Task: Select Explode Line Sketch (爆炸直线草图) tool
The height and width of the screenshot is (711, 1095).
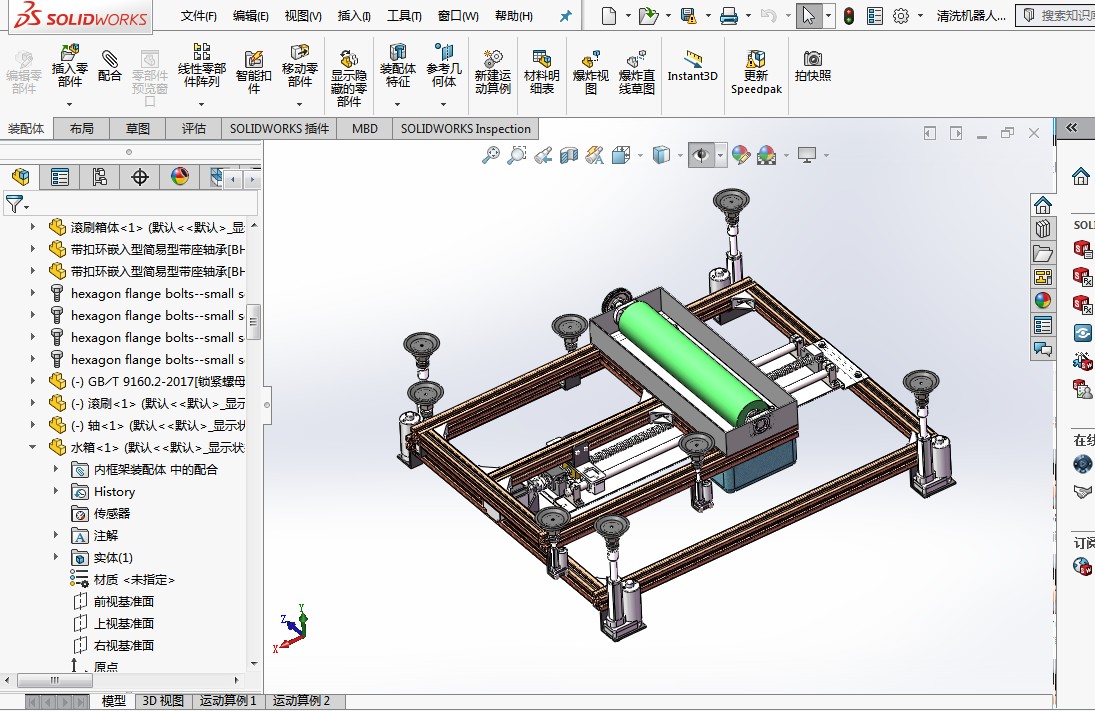Action: [x=636, y=71]
